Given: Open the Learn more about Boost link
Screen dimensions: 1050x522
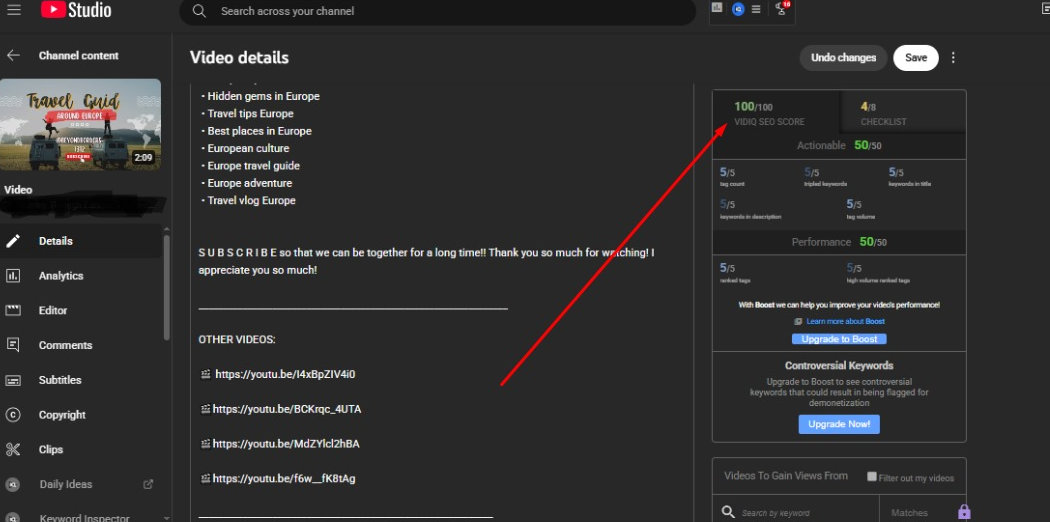Looking at the screenshot, I should click(845, 321).
